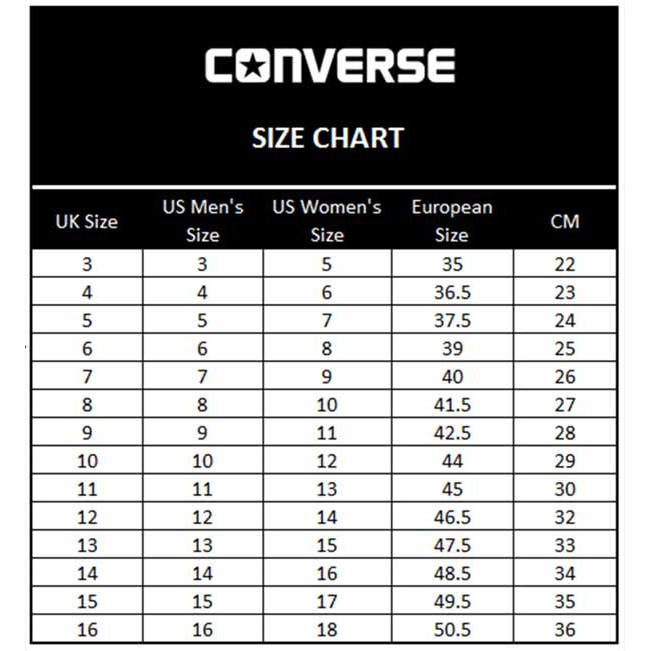
Task: Click the European Size column header
Action: 452,221
